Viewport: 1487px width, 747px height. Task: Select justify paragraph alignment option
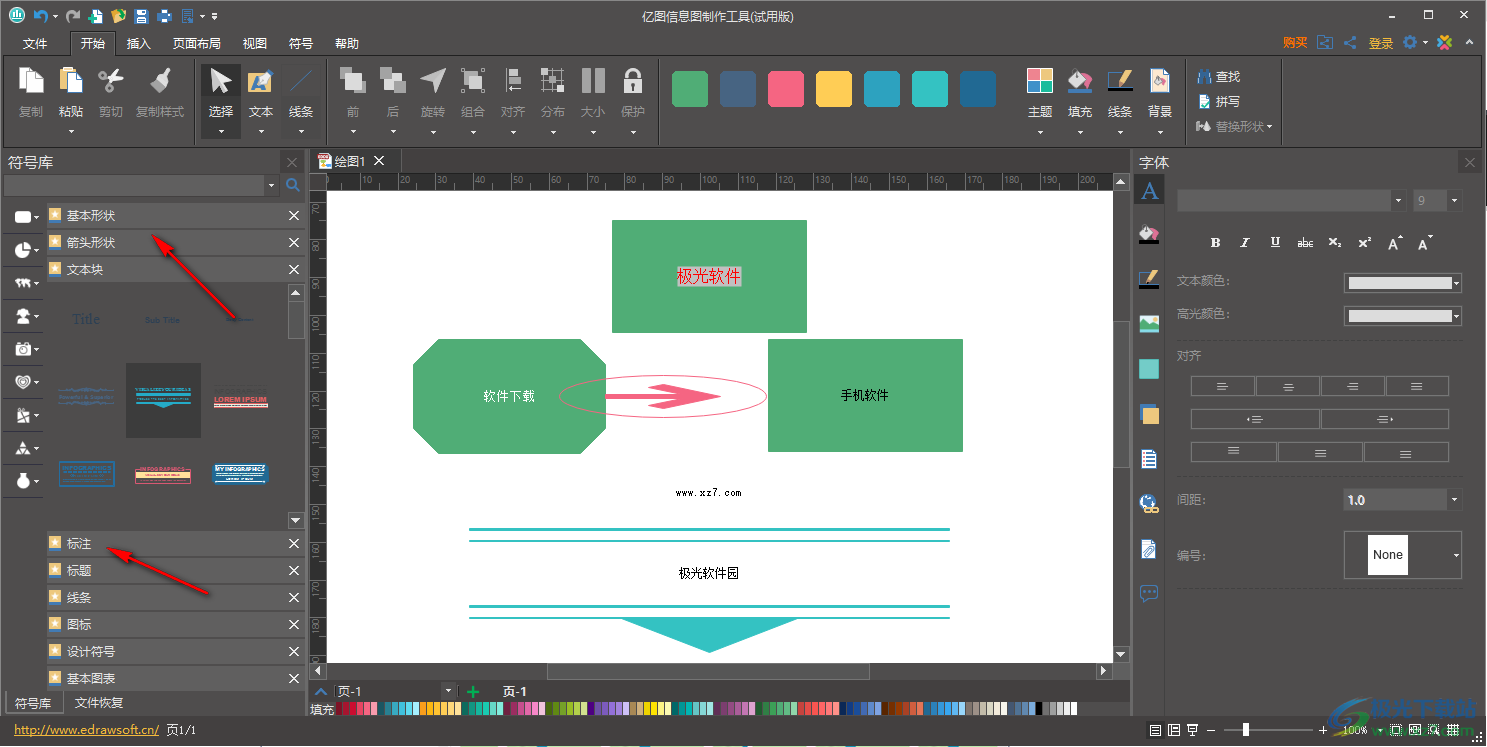[x=1417, y=386]
